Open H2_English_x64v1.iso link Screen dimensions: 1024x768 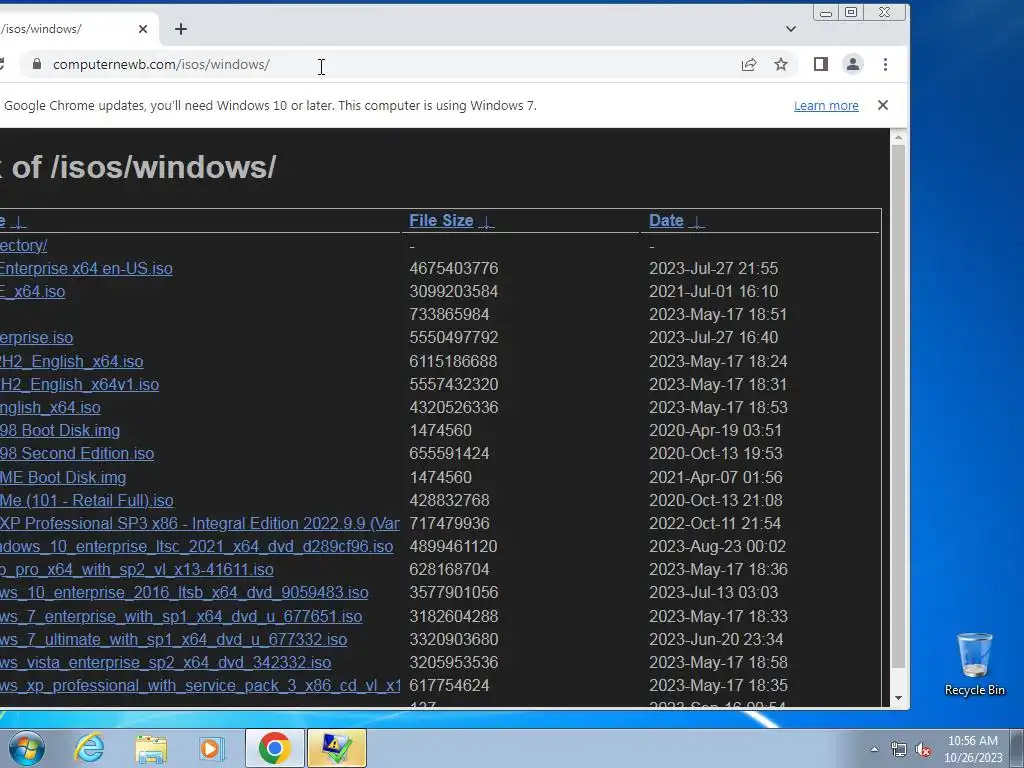pyautogui.click(x=80, y=384)
